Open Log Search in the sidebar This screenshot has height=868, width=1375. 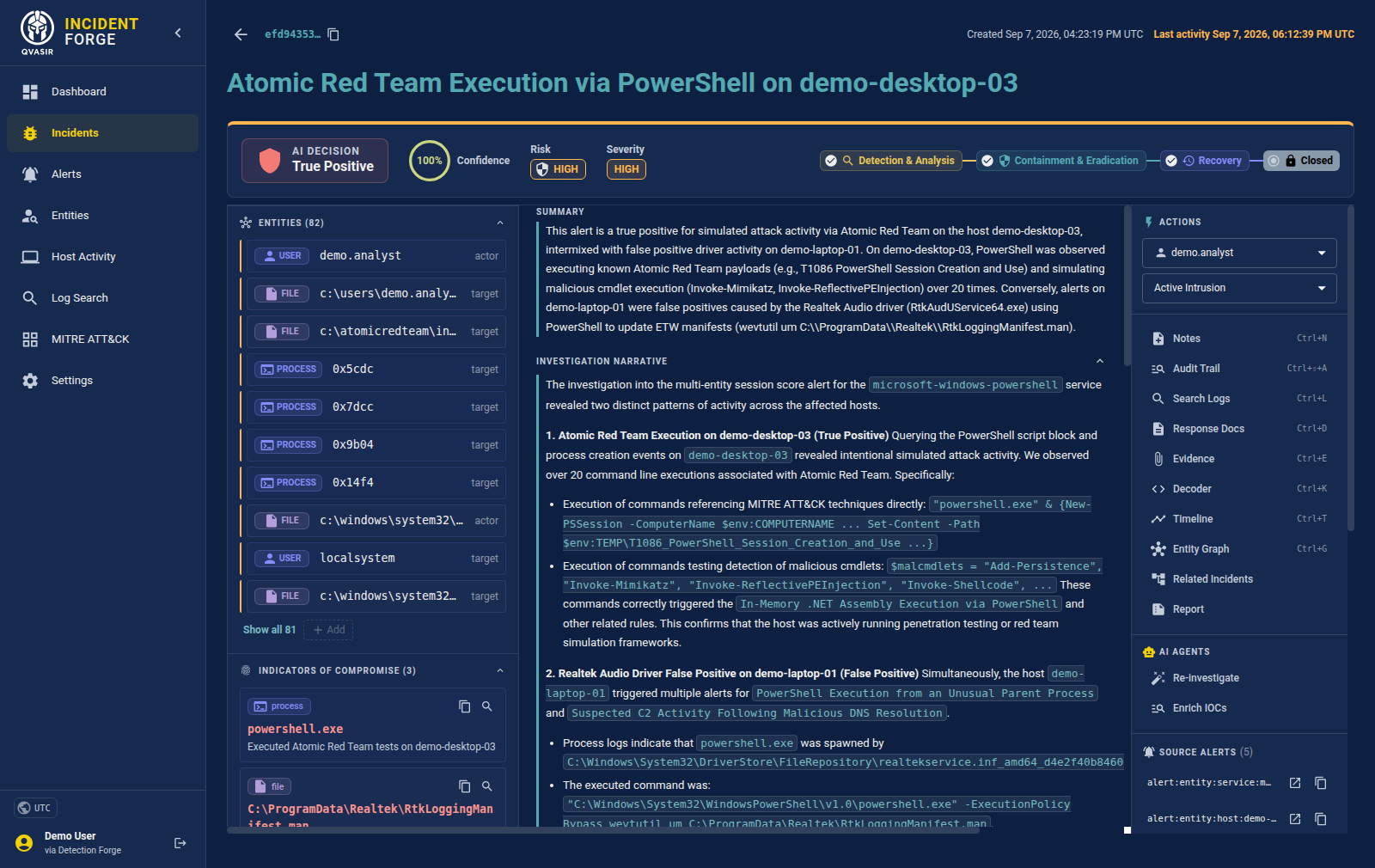[102, 298]
